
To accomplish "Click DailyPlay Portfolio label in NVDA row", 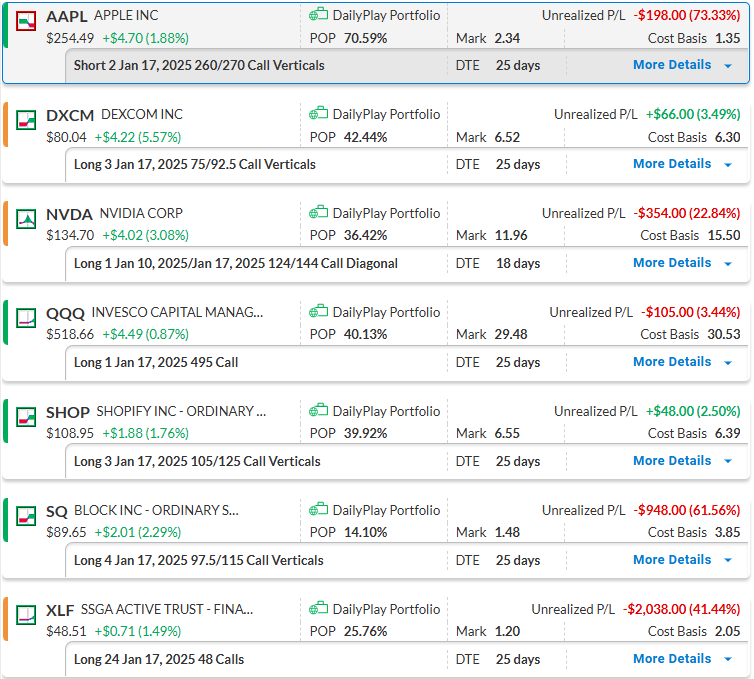I will 386,213.
